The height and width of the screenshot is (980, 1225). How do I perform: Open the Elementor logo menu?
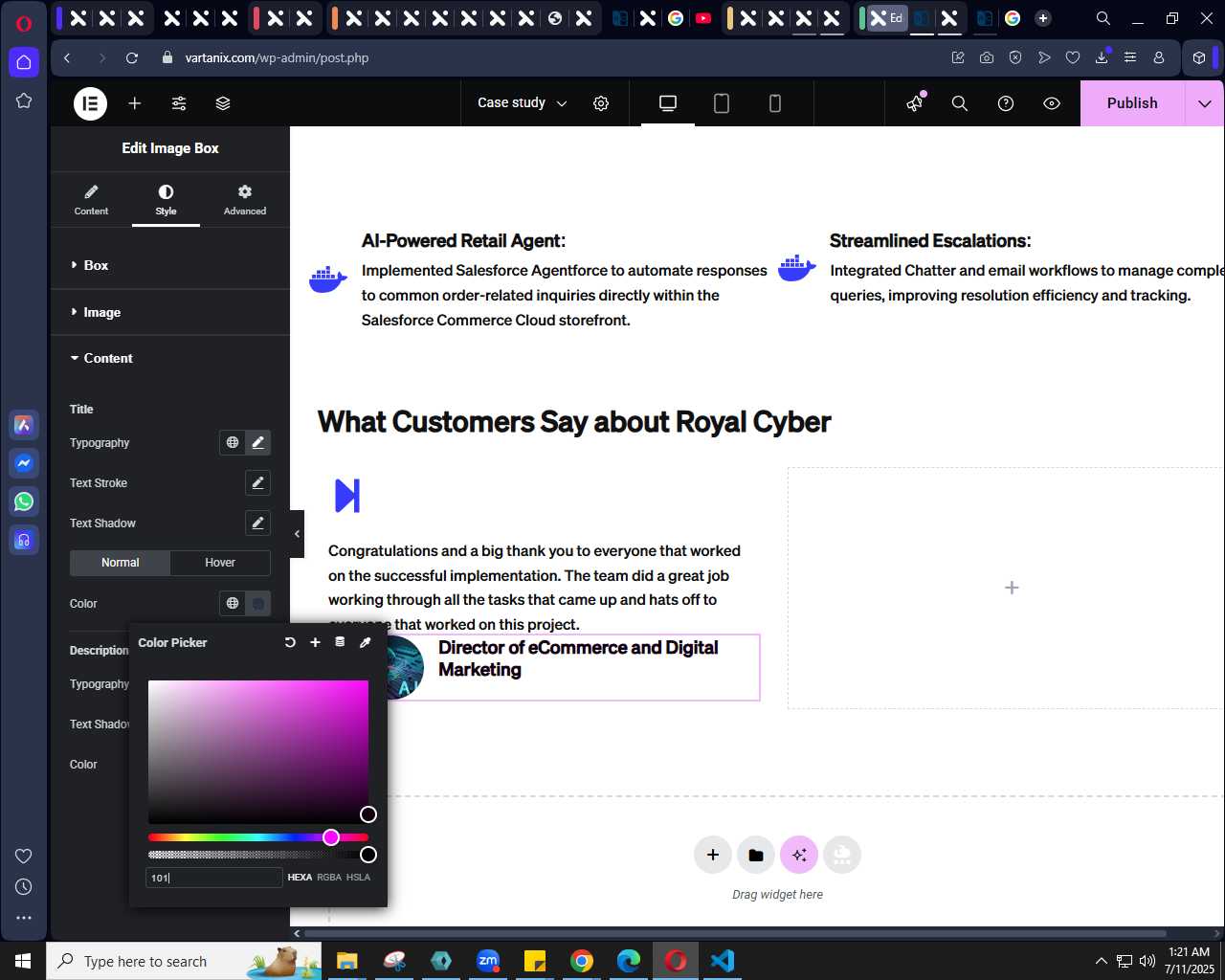coord(91,103)
